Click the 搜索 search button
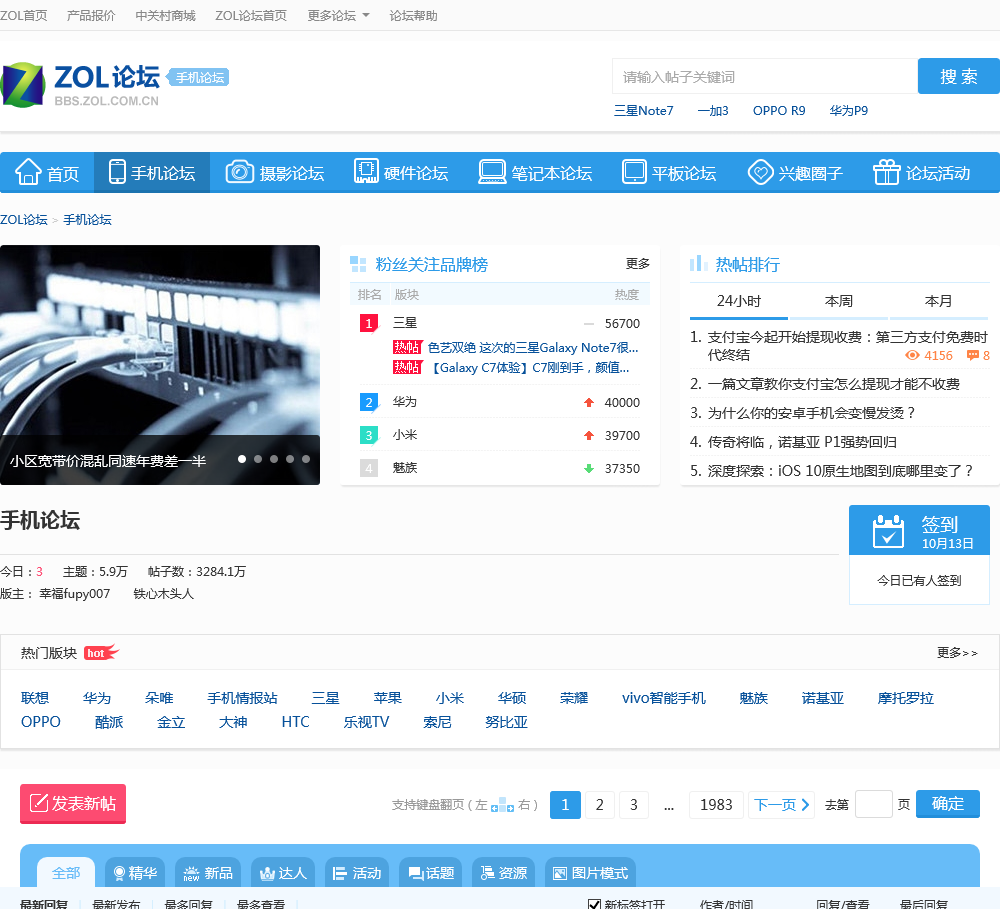This screenshot has height=909, width=1000. 959,77
